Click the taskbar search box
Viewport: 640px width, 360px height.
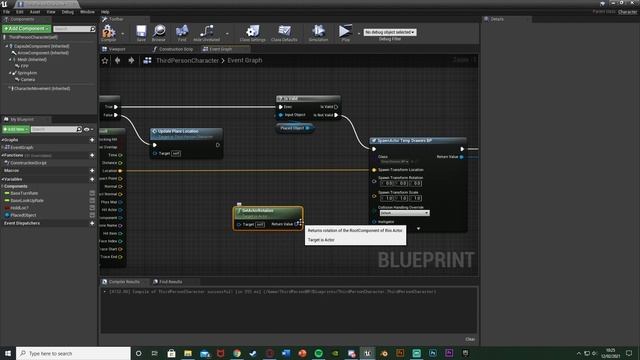[x=73, y=353]
